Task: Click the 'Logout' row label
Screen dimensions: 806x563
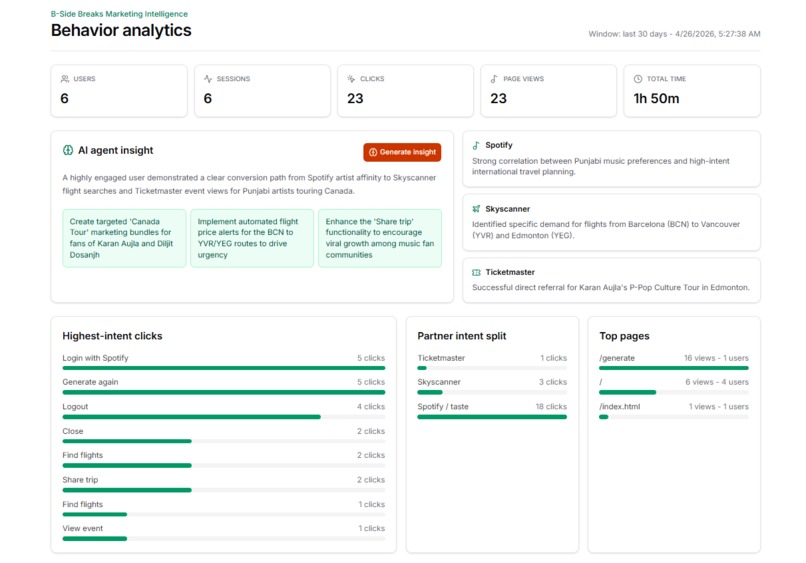Action: [x=75, y=407]
